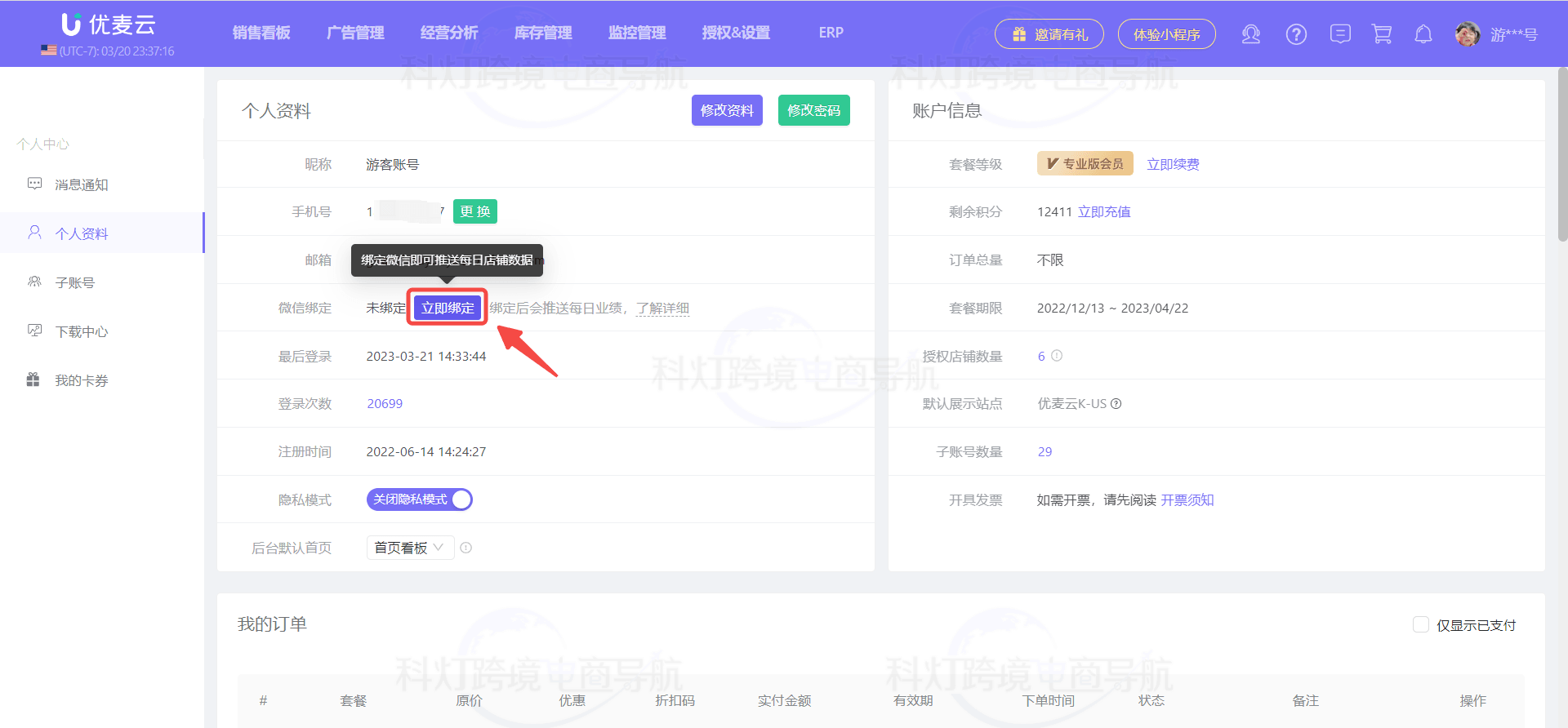Open the 授权&设置 menu
The height and width of the screenshot is (728, 1568).
point(736,33)
